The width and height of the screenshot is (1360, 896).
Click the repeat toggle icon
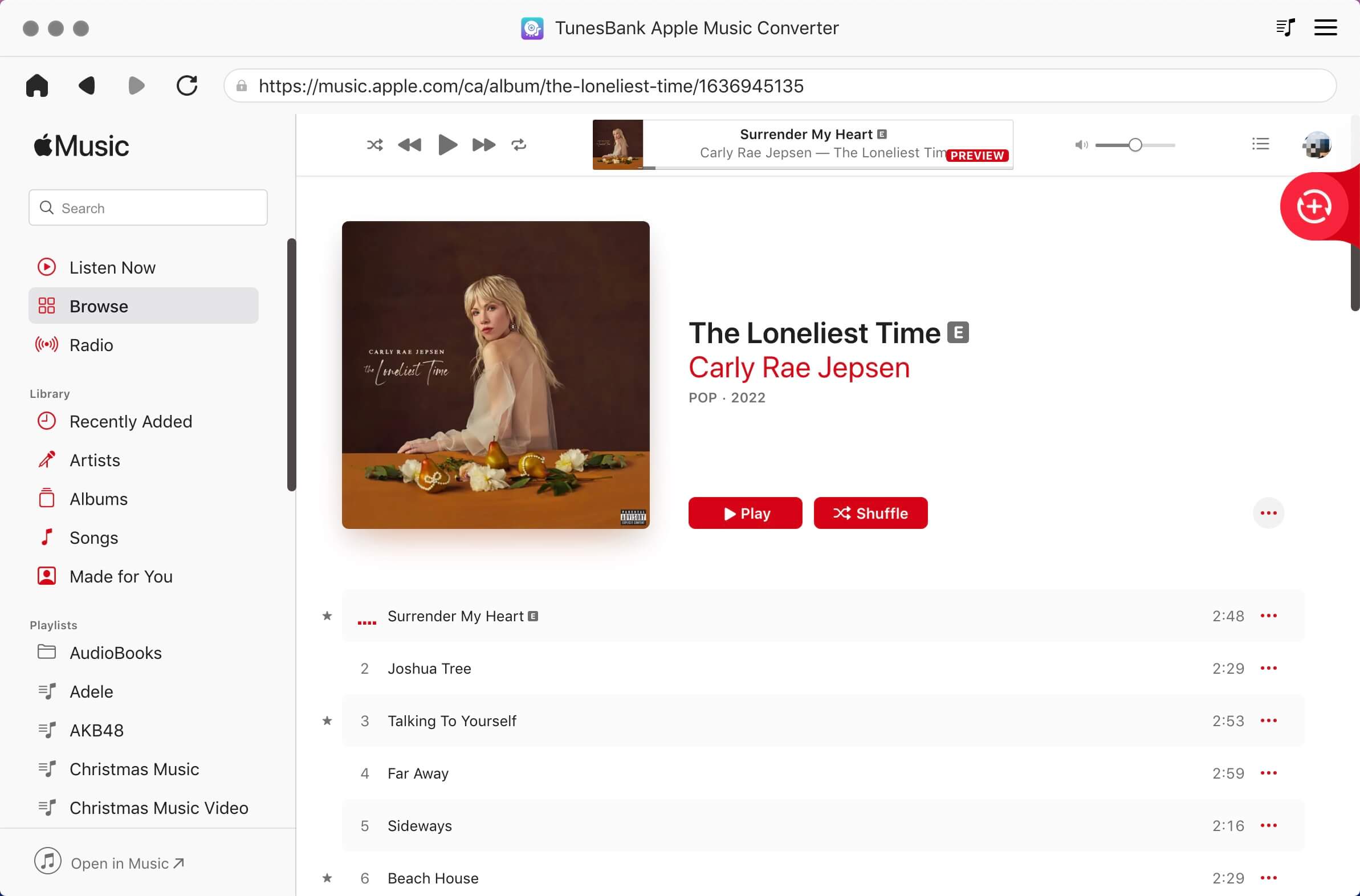pos(518,144)
